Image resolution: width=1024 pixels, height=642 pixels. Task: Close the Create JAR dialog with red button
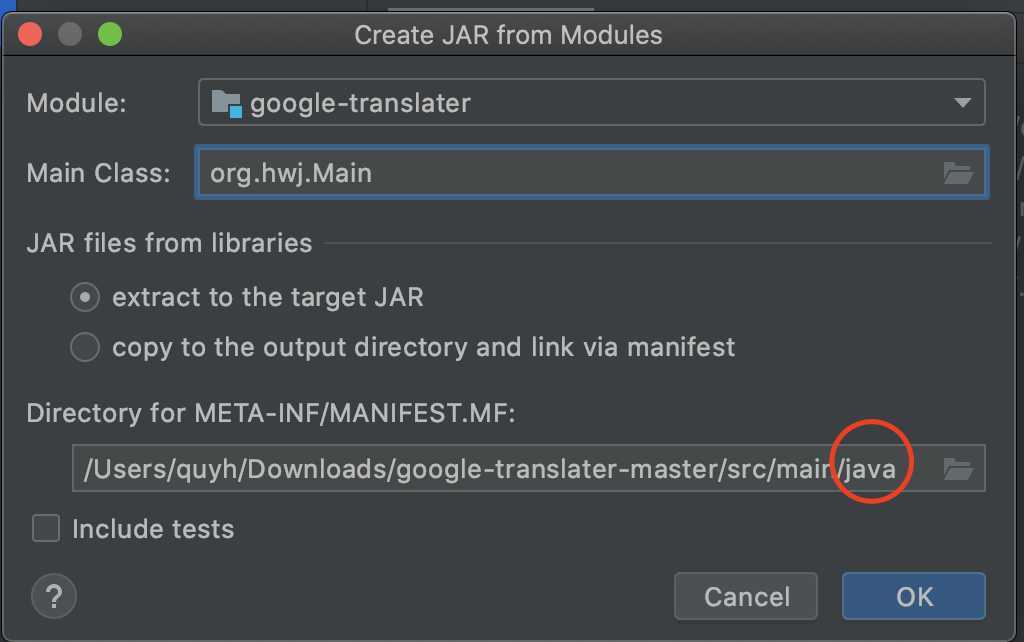pyautogui.click(x=30, y=35)
